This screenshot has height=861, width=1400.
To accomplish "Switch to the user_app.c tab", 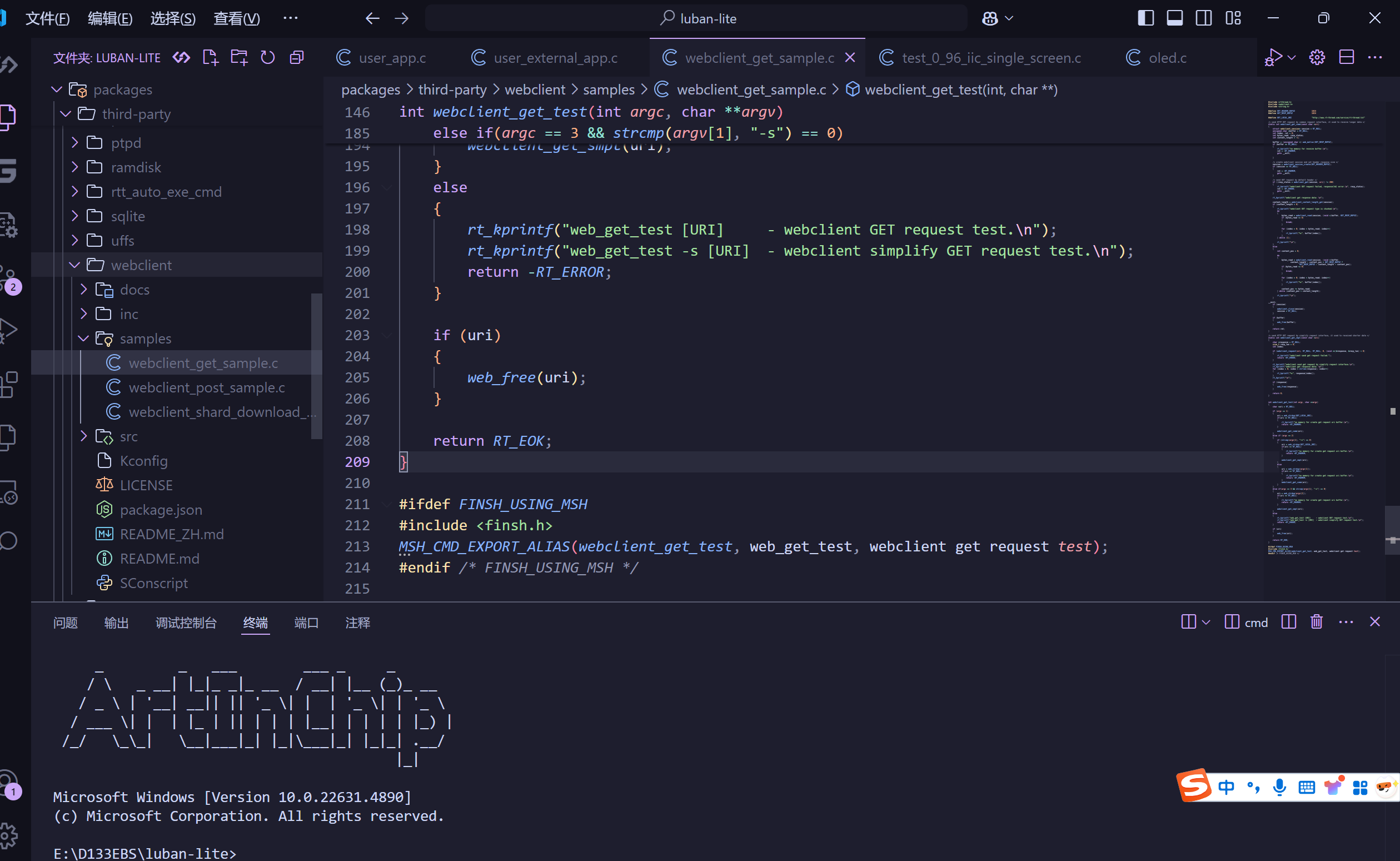I will (392, 57).
